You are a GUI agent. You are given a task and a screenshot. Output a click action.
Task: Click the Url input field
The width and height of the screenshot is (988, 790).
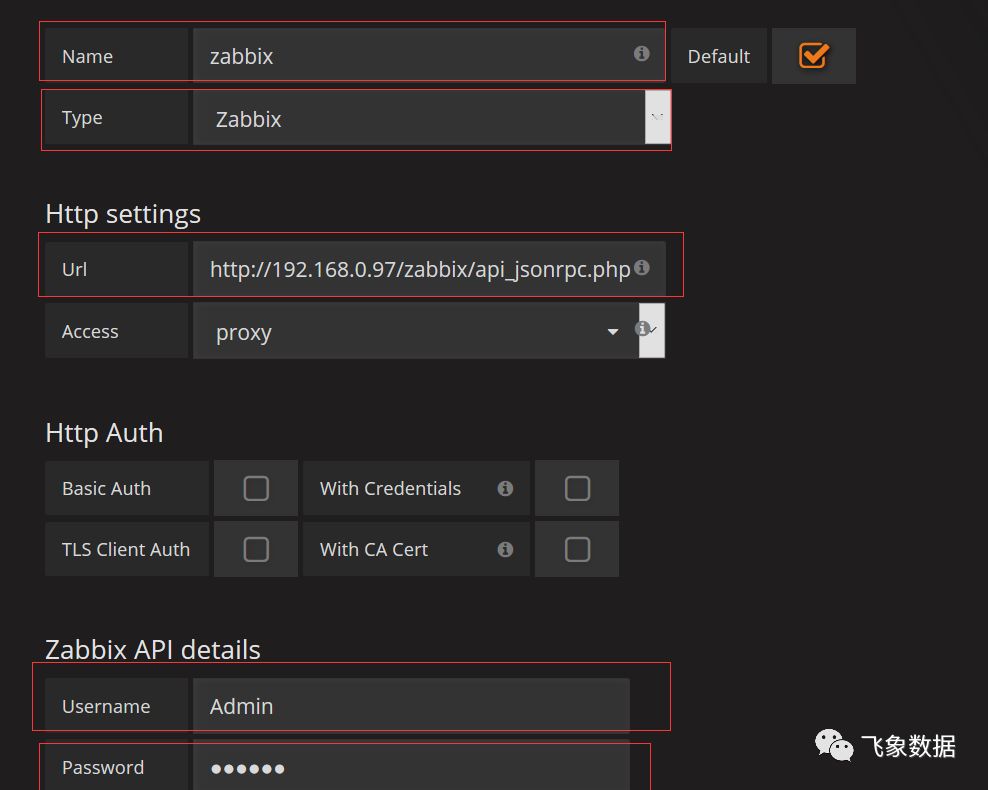pos(429,269)
